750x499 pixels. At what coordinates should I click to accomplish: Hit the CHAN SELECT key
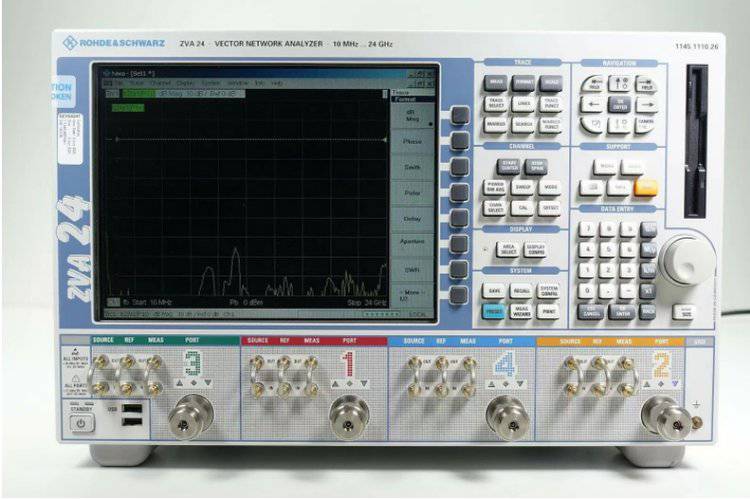(496, 208)
